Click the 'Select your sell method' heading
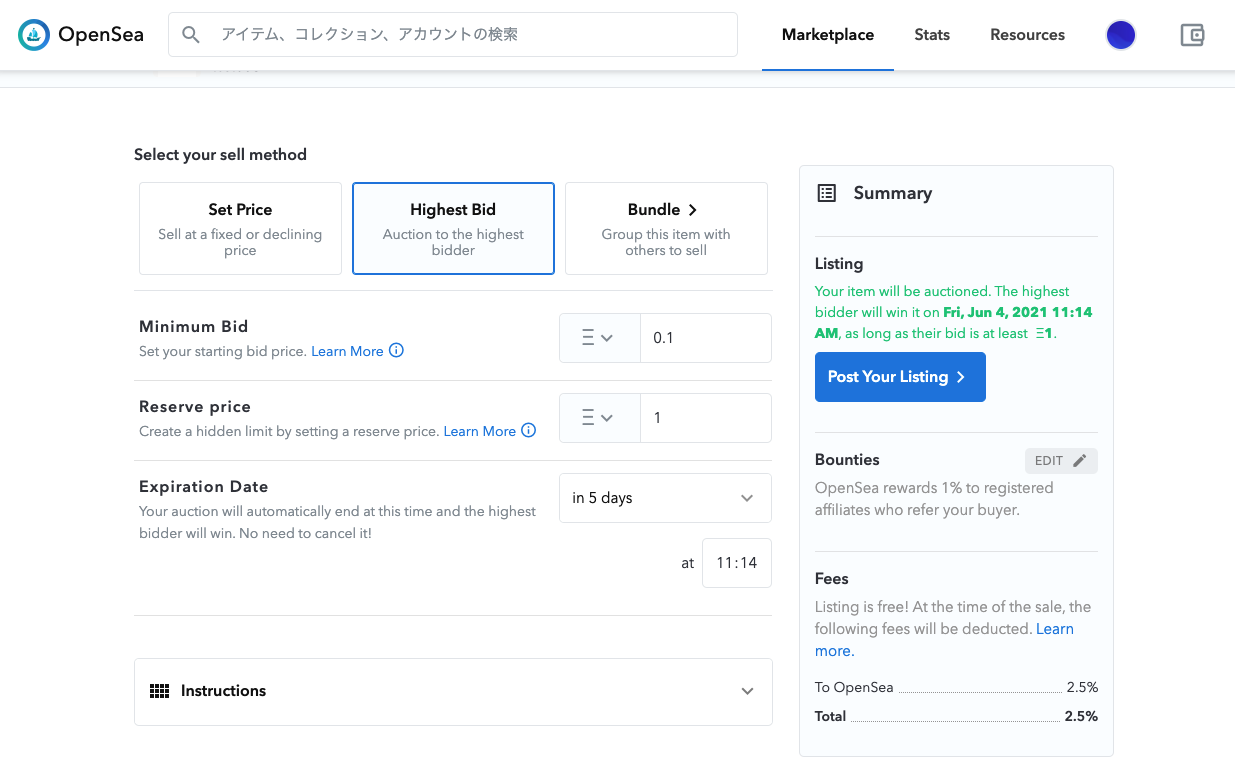Image resolution: width=1235 pixels, height=780 pixels. (220, 155)
